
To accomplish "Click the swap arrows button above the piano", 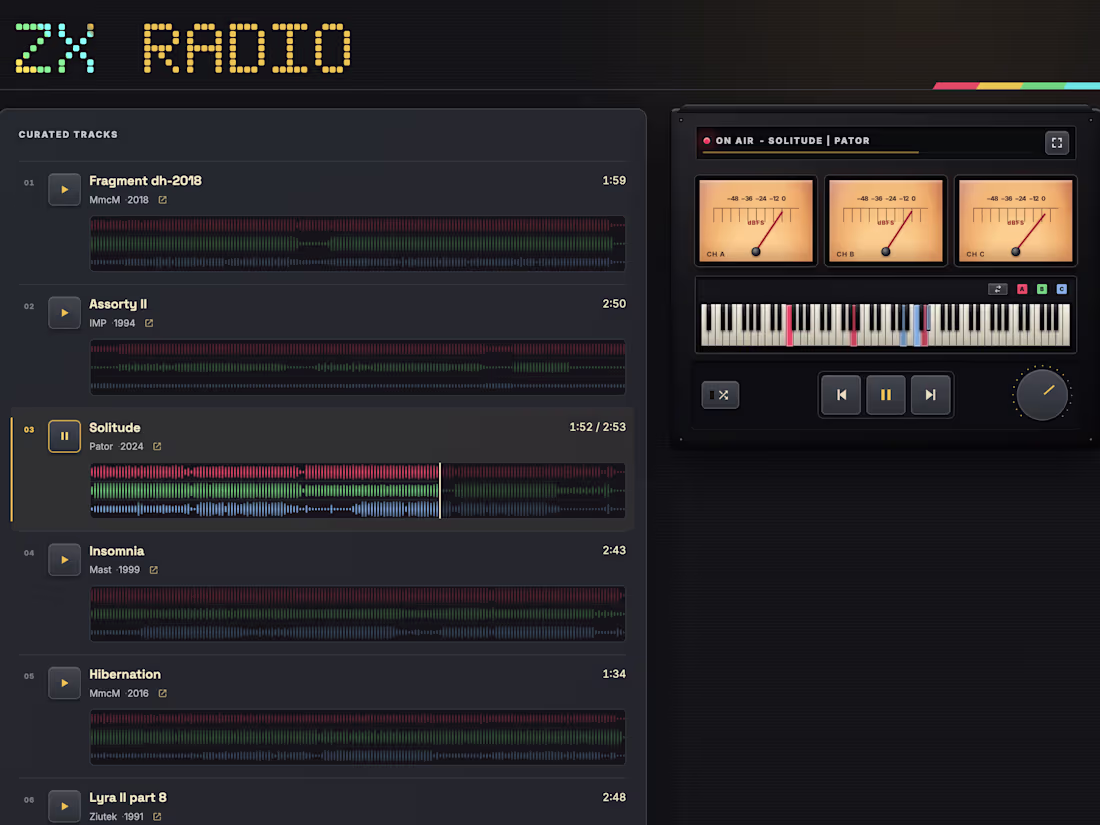I will coord(998,289).
